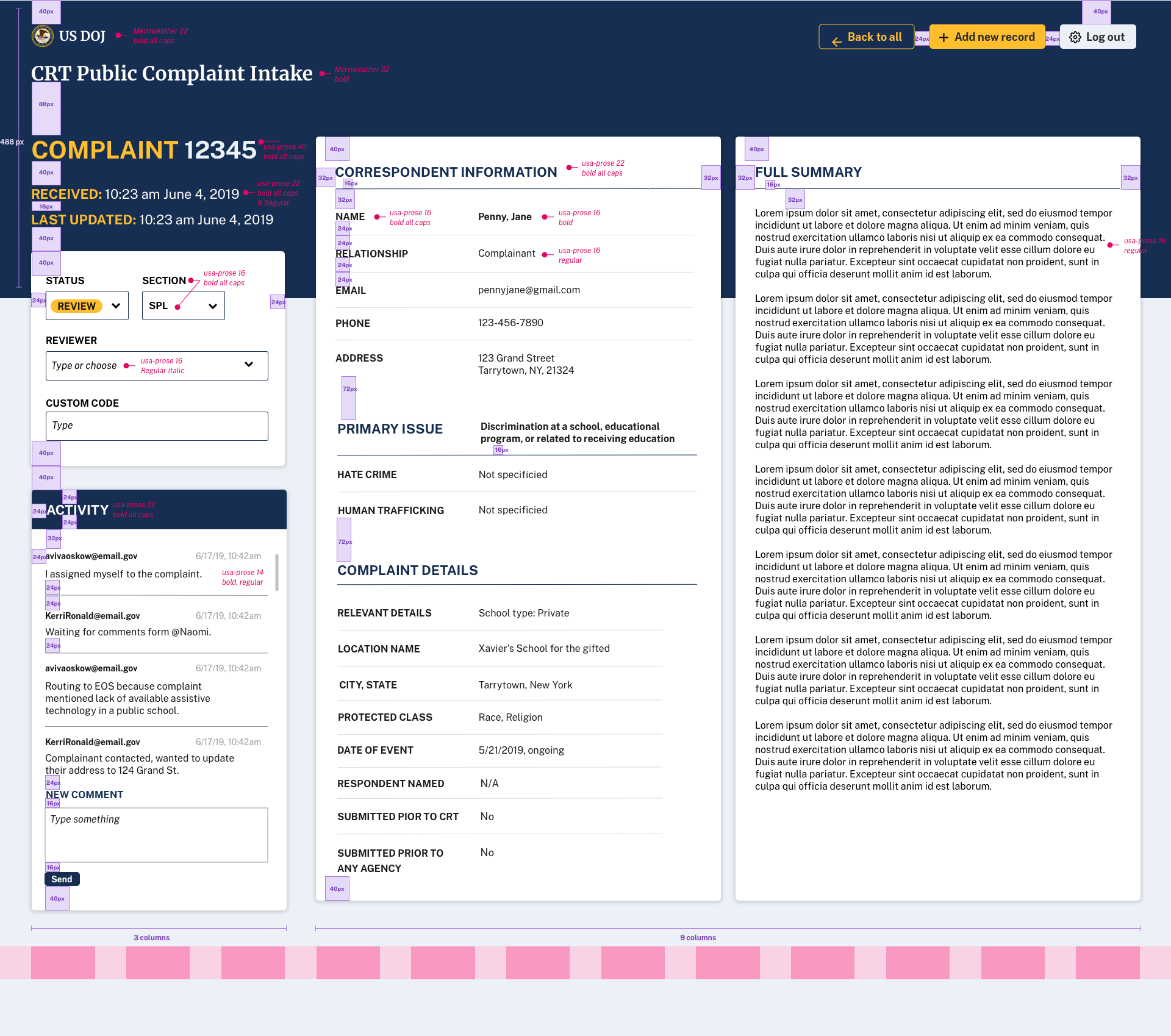Click the COMPLAINT 12345 heading

144,150
